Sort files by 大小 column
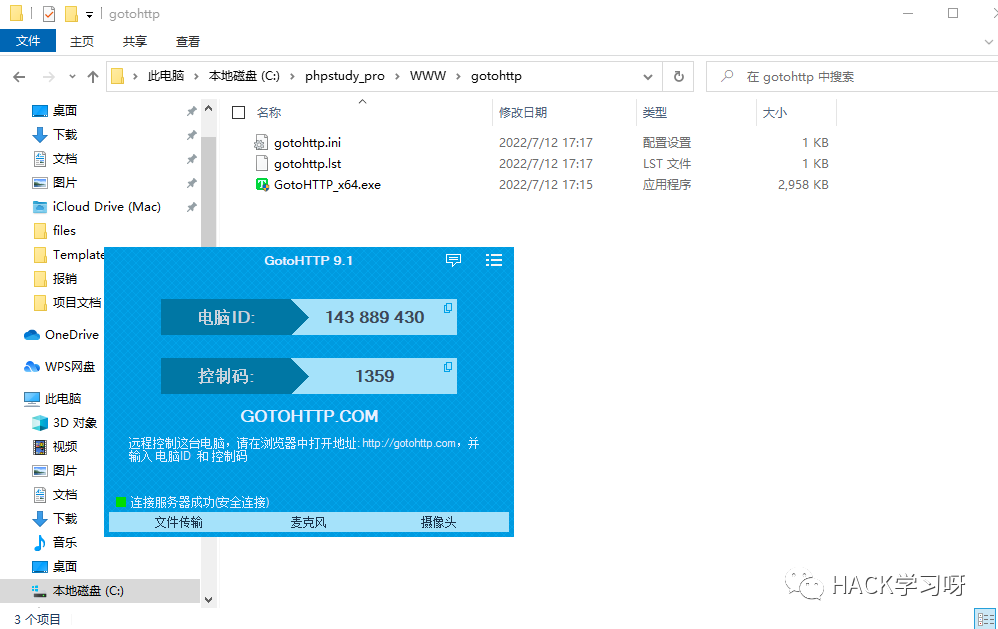The image size is (998, 629). [x=775, y=113]
